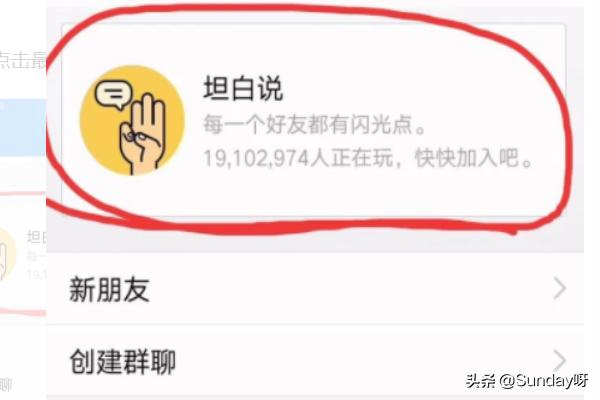Click the gray separator above 新朋友
Viewport: 600px width, 400px height.
(315, 243)
